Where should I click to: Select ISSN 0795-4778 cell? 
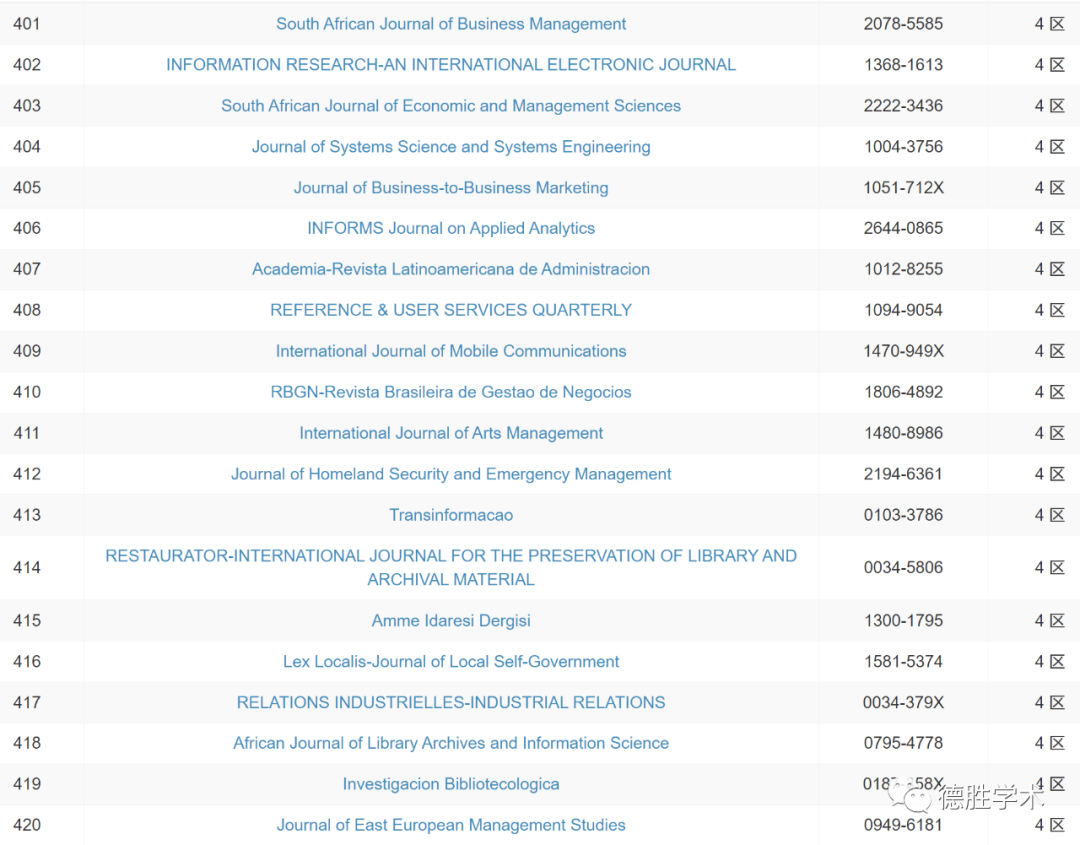[903, 742]
